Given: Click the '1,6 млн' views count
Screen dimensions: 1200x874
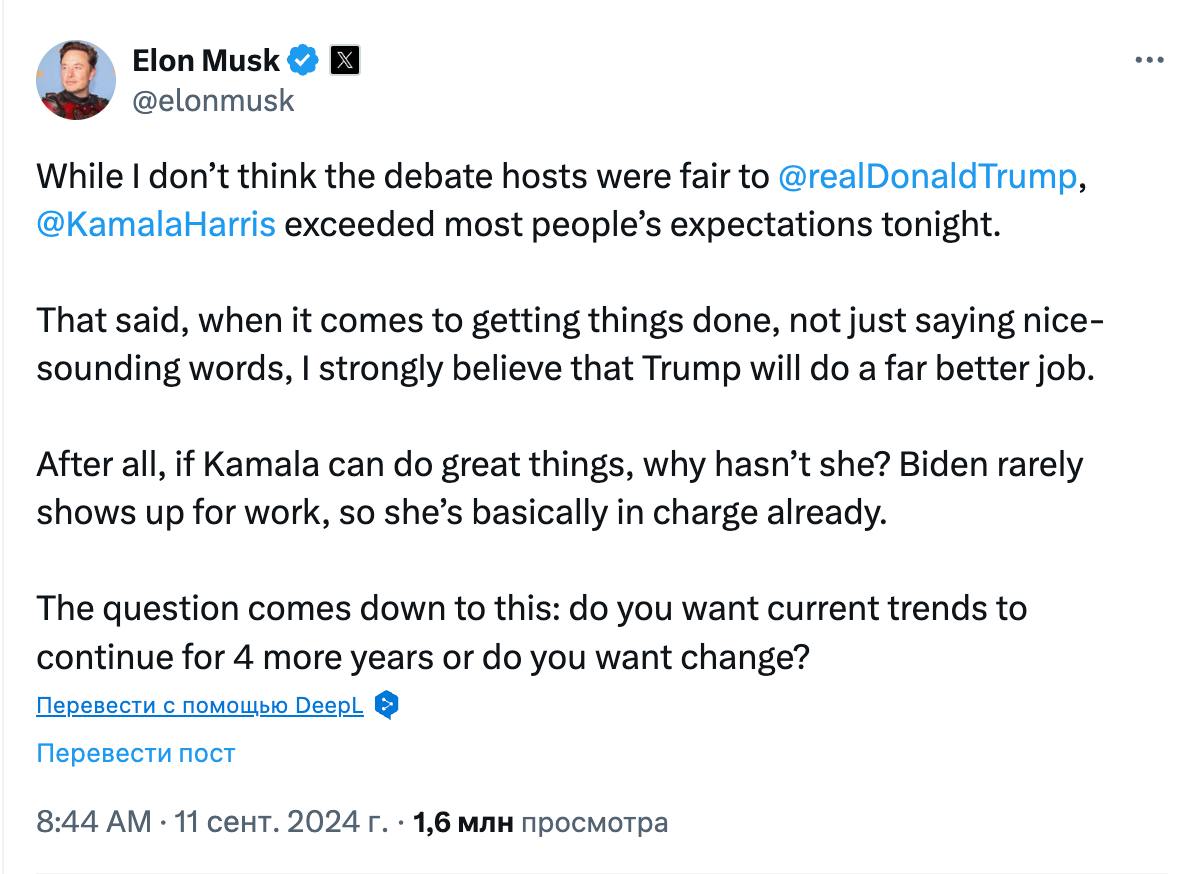Looking at the screenshot, I should 463,823.
